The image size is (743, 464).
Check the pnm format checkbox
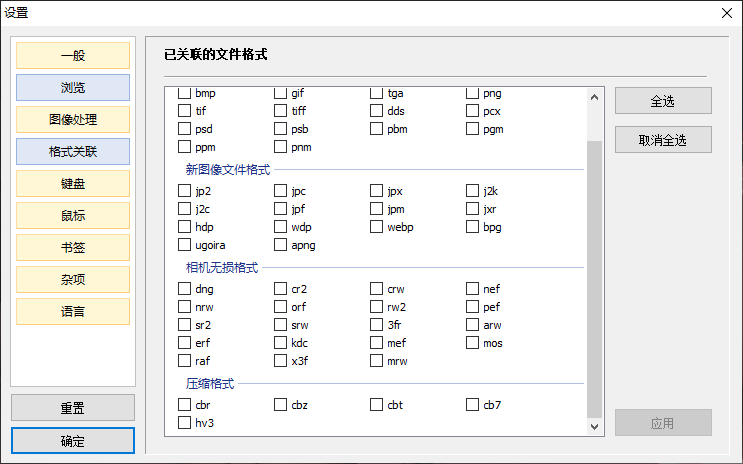pos(281,147)
